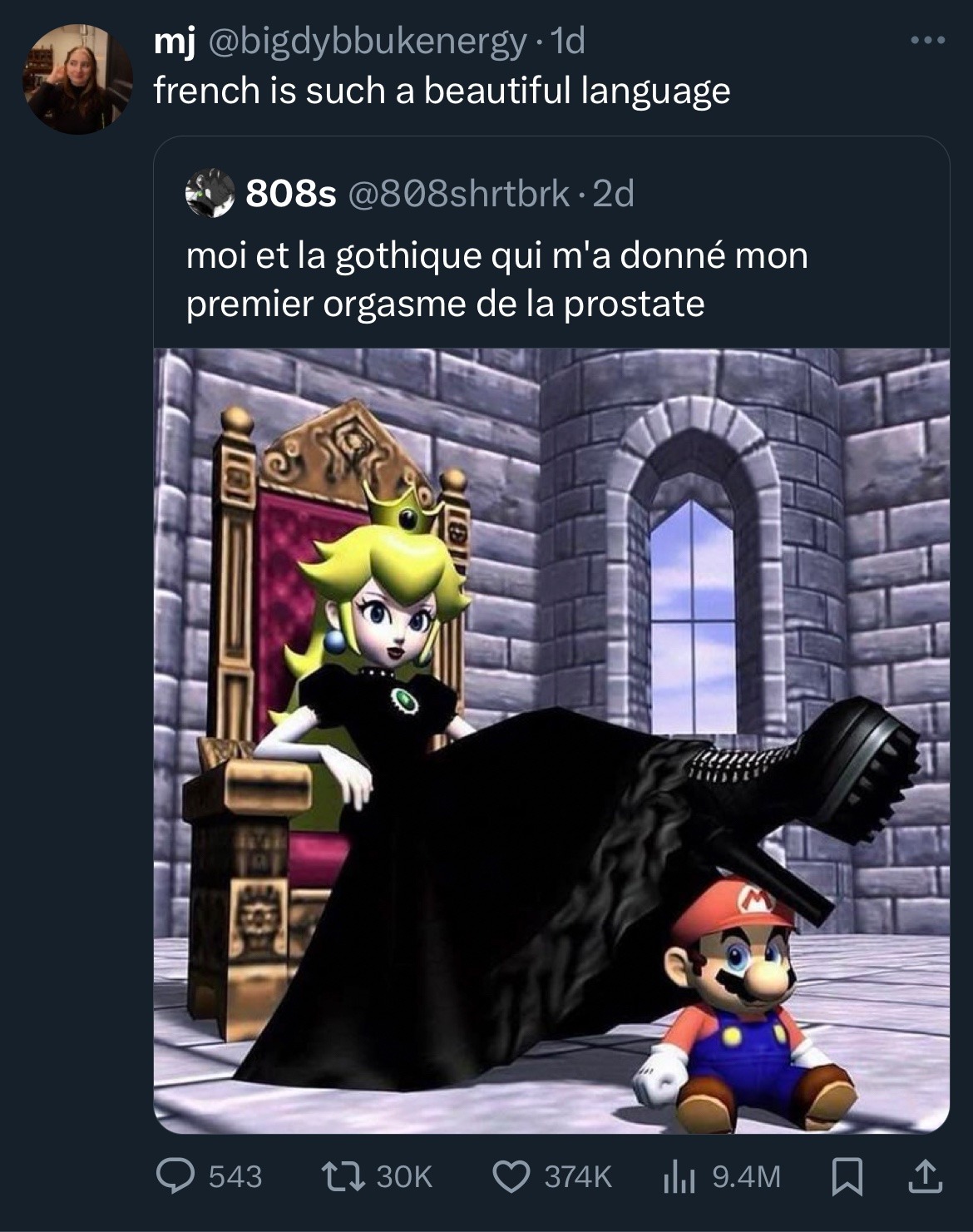973x1232 pixels.
Task: View the 30K reposts count
Action: [x=404, y=1176]
